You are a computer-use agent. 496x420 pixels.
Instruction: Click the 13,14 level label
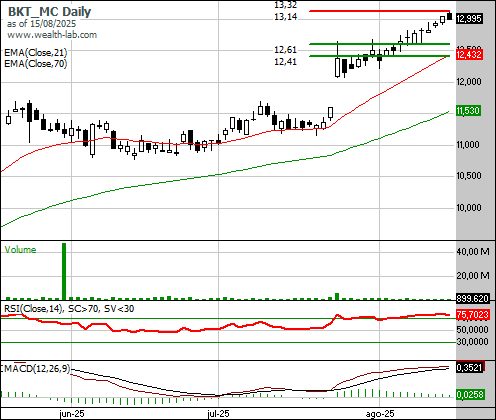[x=285, y=17]
